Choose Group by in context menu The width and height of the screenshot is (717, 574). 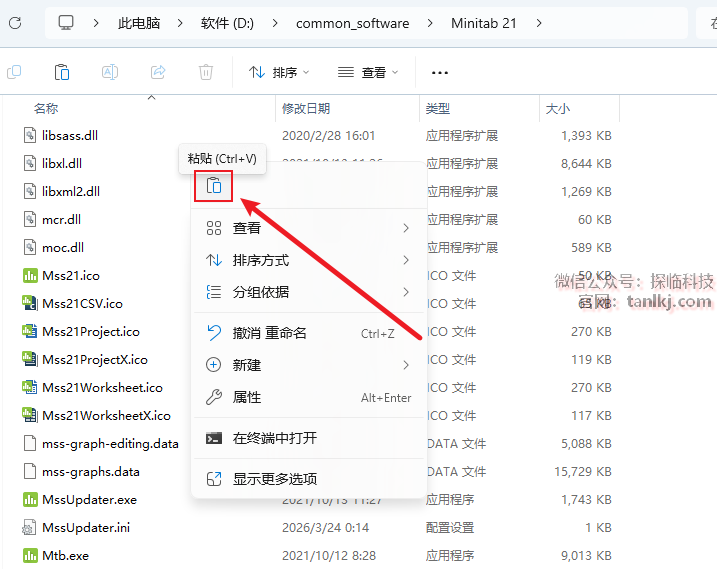[309, 292]
